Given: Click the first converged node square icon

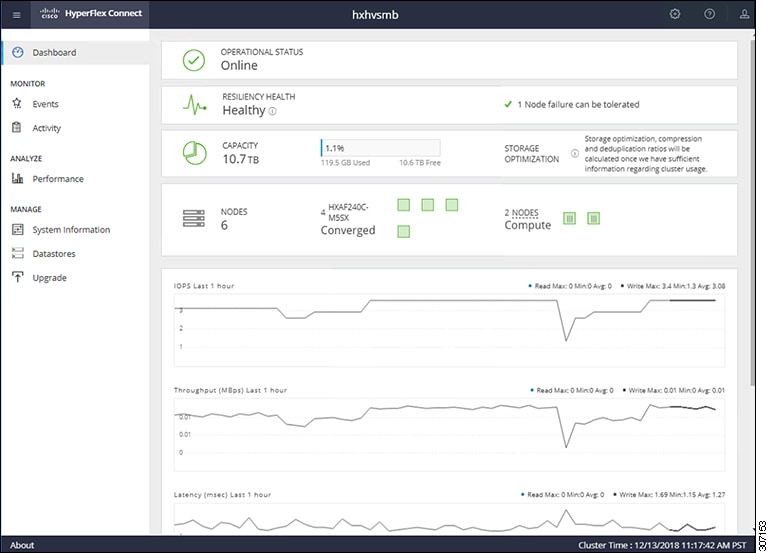Looking at the screenshot, I should [x=403, y=205].
